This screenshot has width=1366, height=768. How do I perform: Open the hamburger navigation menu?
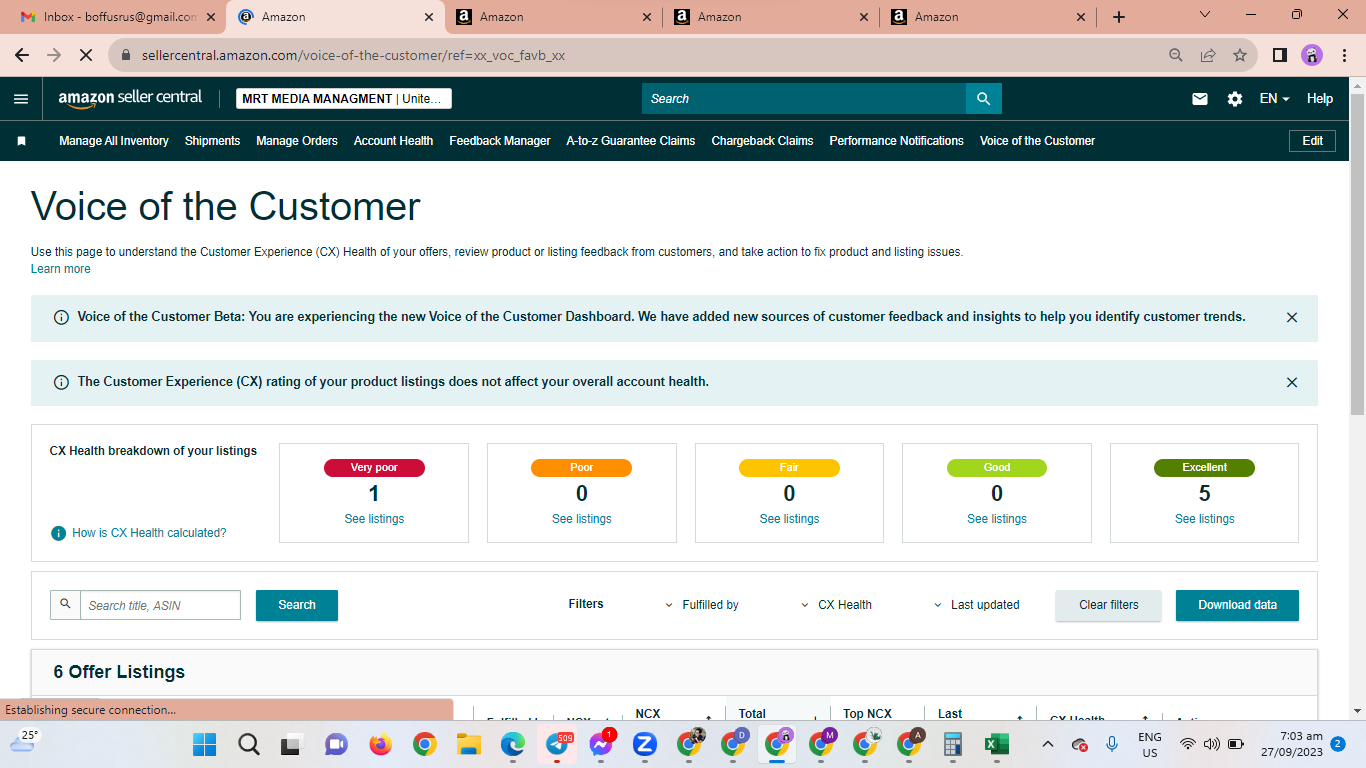(21, 99)
